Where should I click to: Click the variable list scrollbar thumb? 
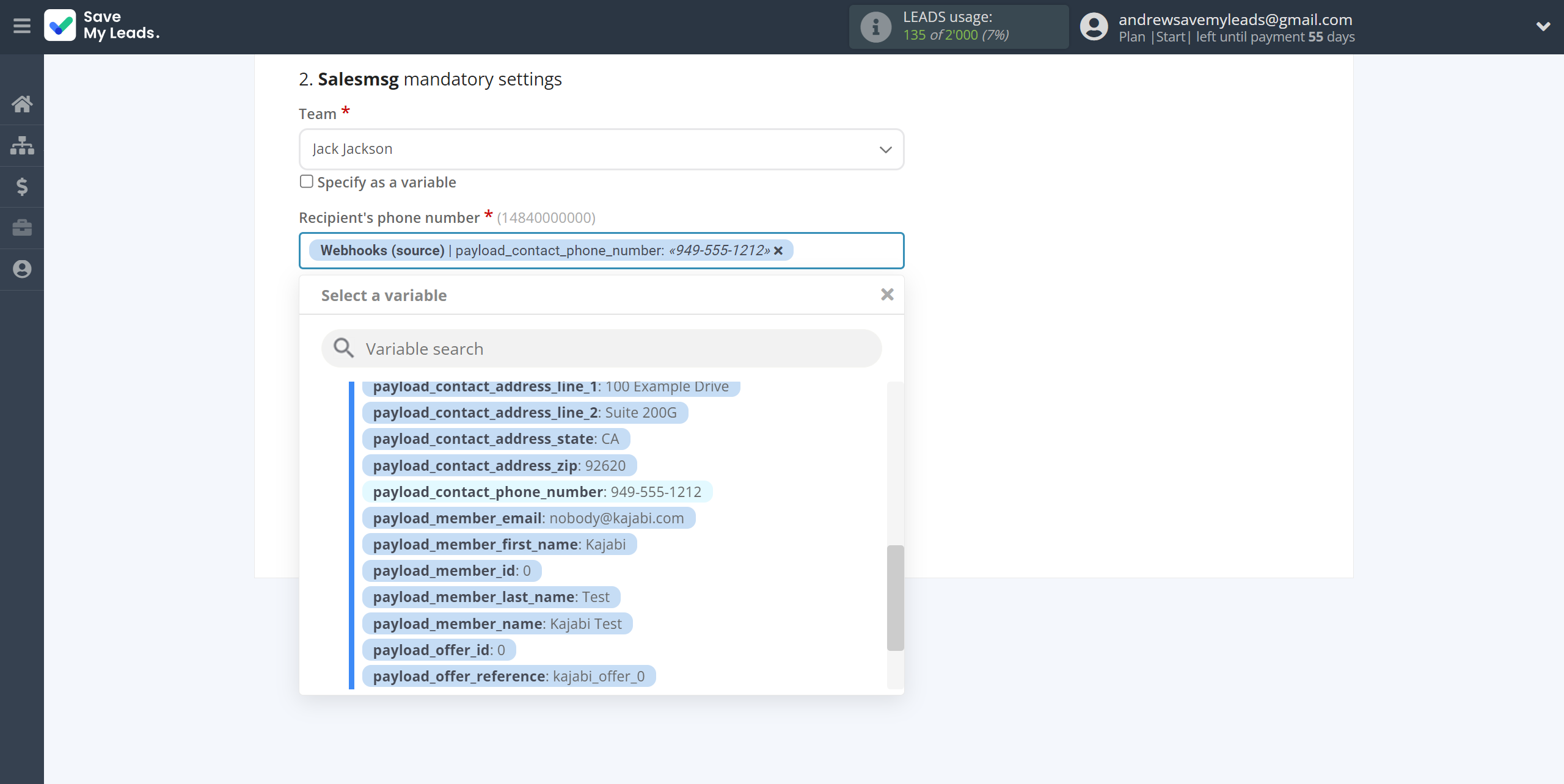[895, 598]
